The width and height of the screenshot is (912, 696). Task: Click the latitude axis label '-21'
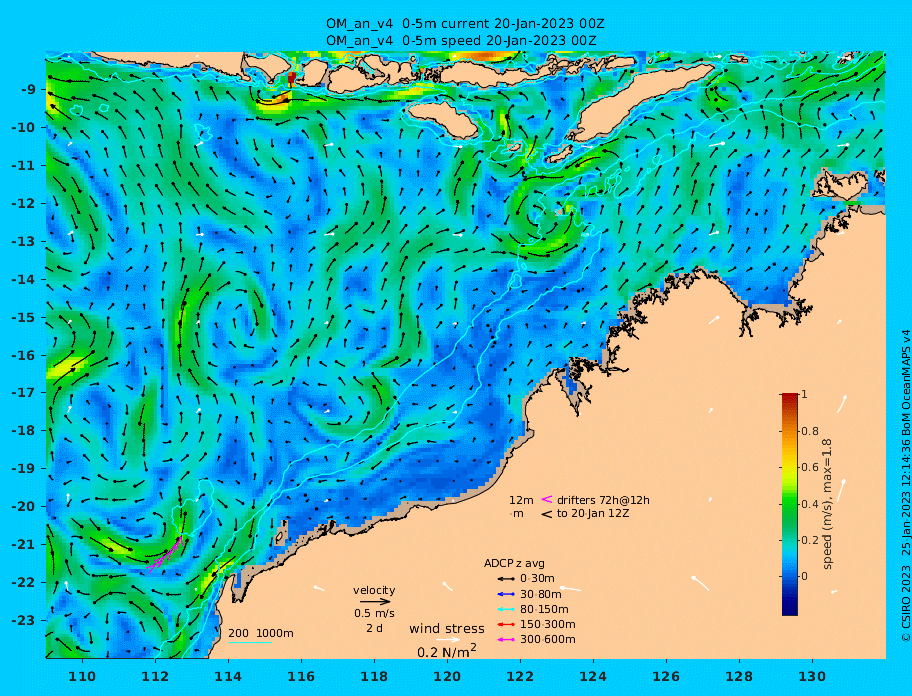pos(24,544)
